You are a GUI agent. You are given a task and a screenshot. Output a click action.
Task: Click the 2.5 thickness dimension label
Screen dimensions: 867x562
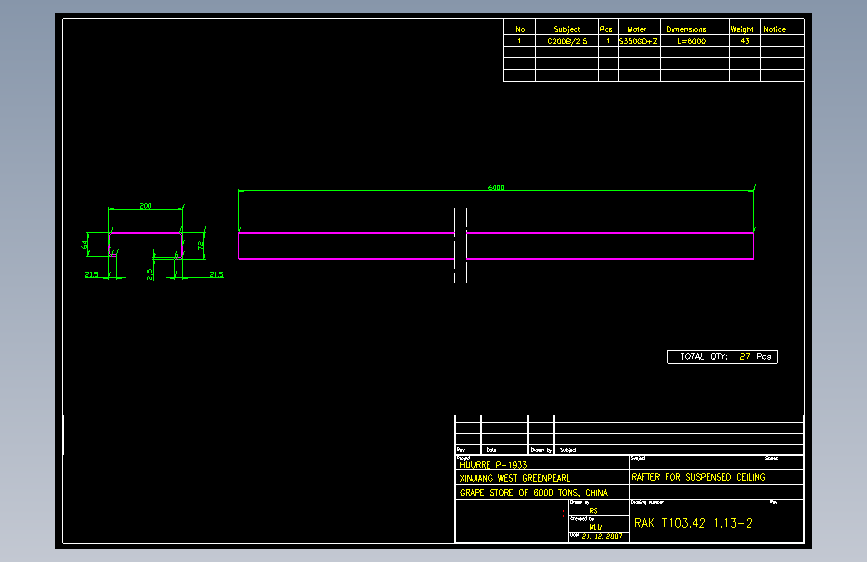pyautogui.click(x=150, y=274)
